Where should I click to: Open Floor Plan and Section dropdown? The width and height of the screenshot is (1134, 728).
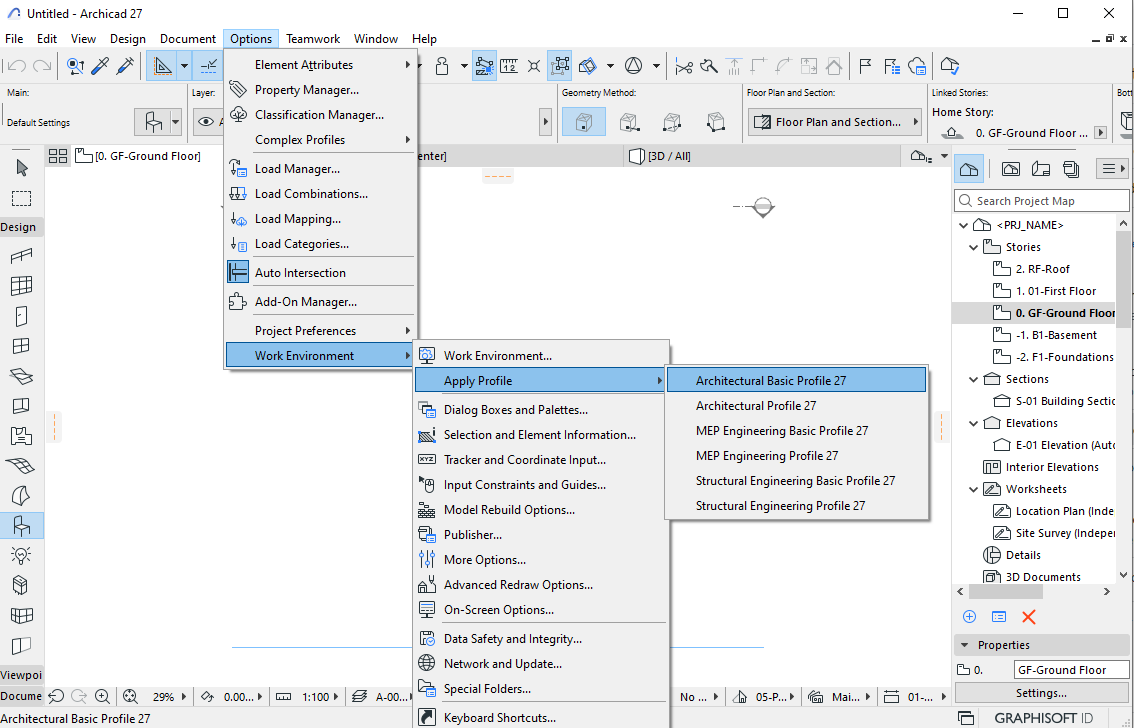pos(835,122)
